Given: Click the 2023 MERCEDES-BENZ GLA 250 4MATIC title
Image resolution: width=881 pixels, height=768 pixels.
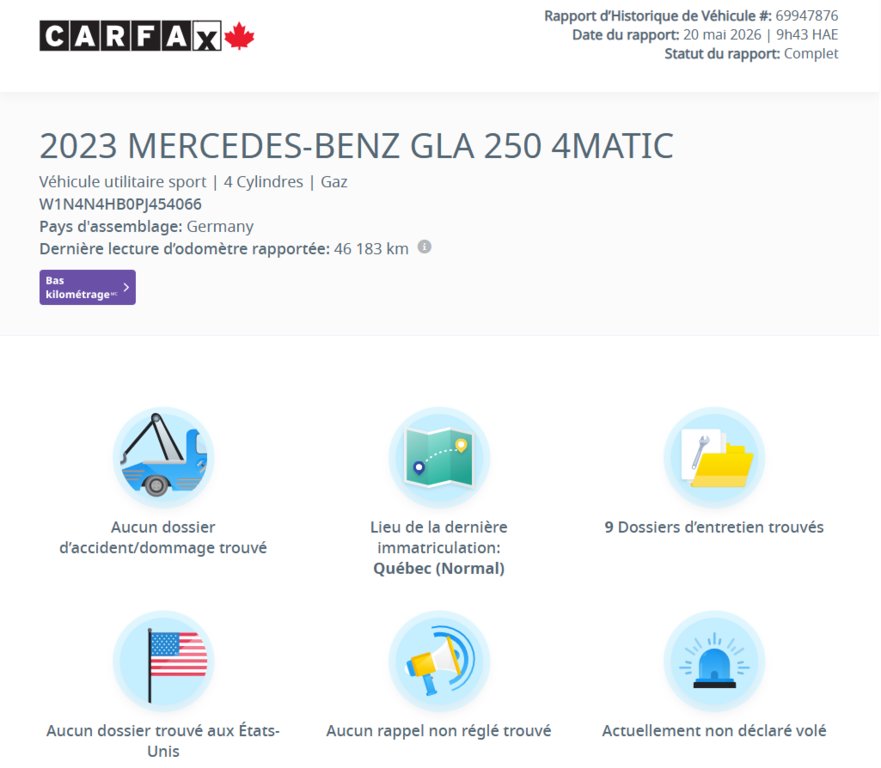Looking at the screenshot, I should pyautogui.click(x=356, y=146).
